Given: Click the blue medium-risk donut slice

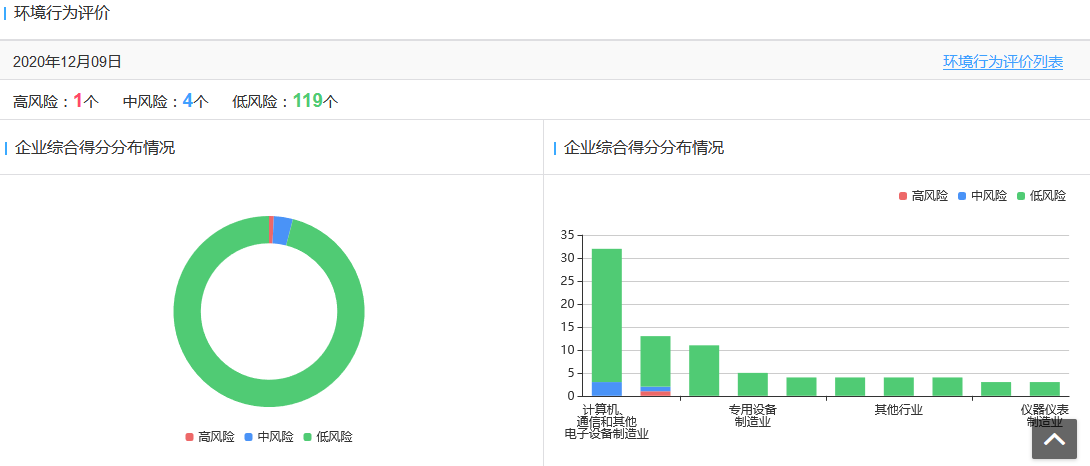Looking at the screenshot, I should coord(282,231).
